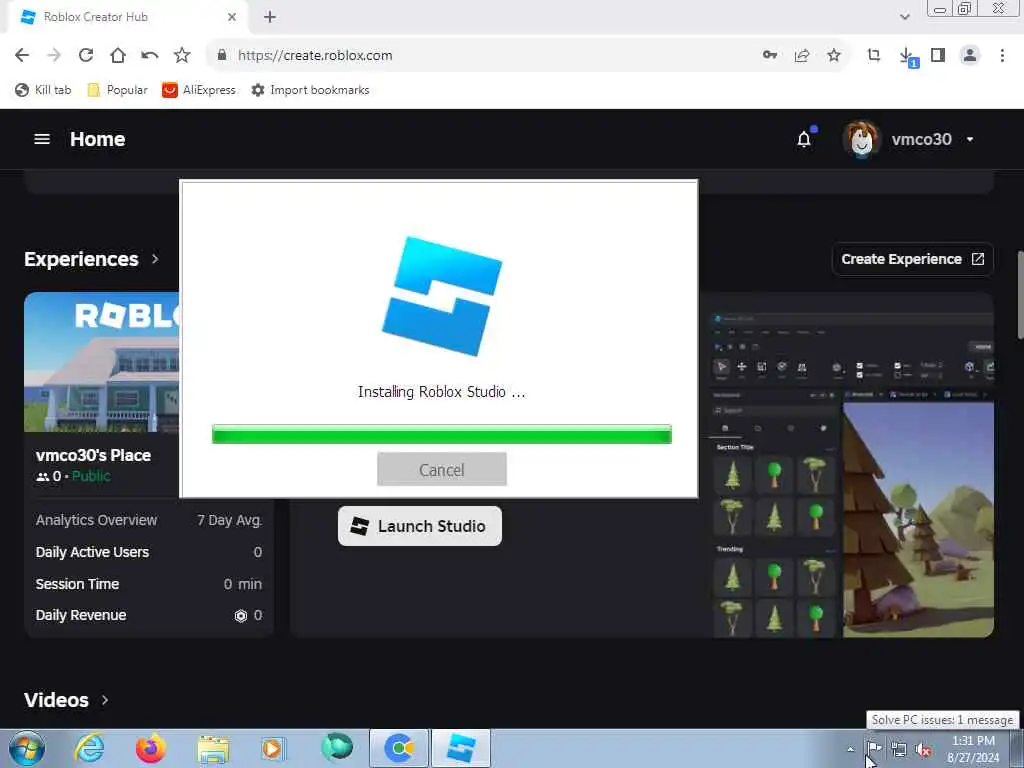Viewport: 1024px width, 768px height.
Task: Click the Installing Roblox Studio progress bar
Action: (441, 434)
